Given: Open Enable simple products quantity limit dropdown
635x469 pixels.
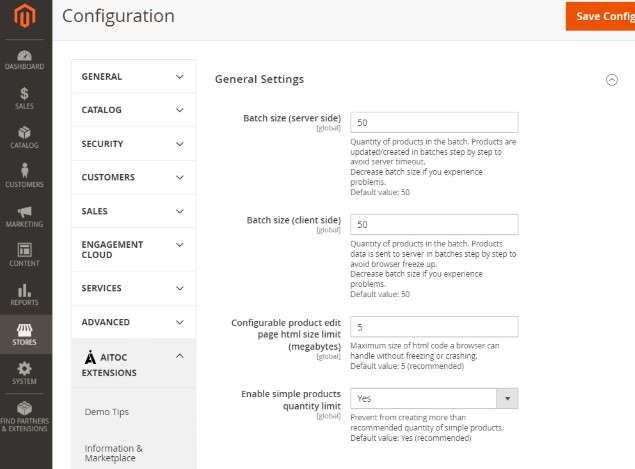Looking at the screenshot, I should [434, 399].
